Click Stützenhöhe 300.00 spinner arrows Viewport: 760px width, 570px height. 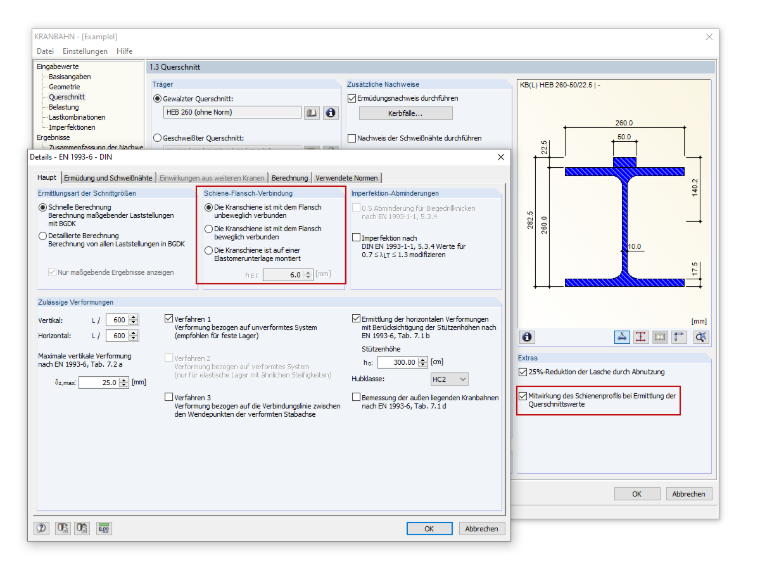[423, 362]
